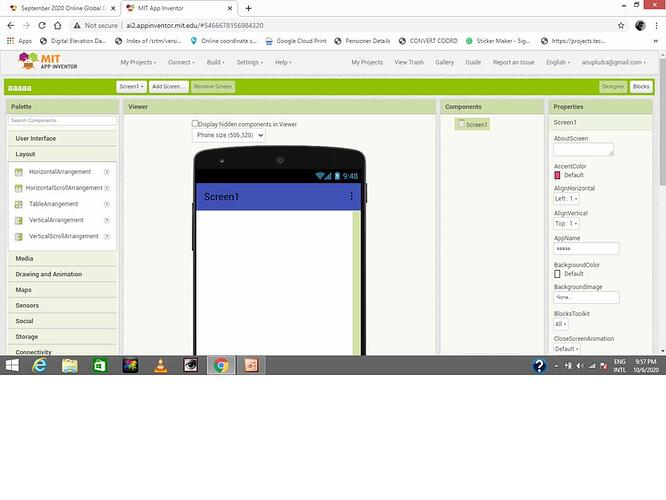This screenshot has width=666, height=500.
Task: Switch to the Blocks editor
Action: point(641,87)
